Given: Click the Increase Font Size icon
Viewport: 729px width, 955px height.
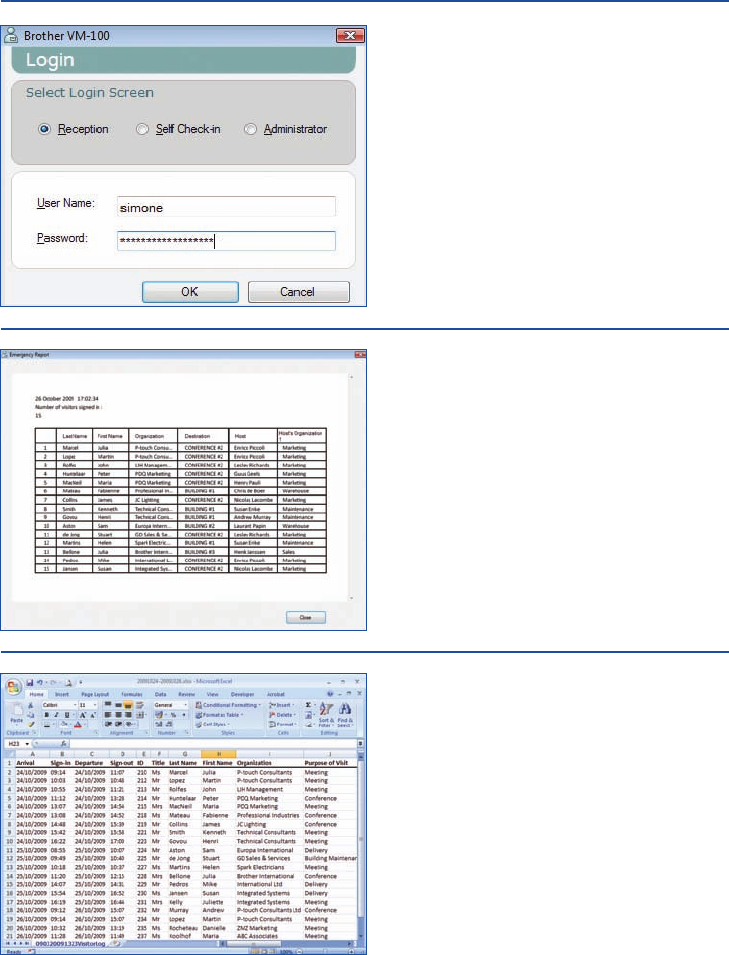Looking at the screenshot, I should pyautogui.click(x=82, y=715).
